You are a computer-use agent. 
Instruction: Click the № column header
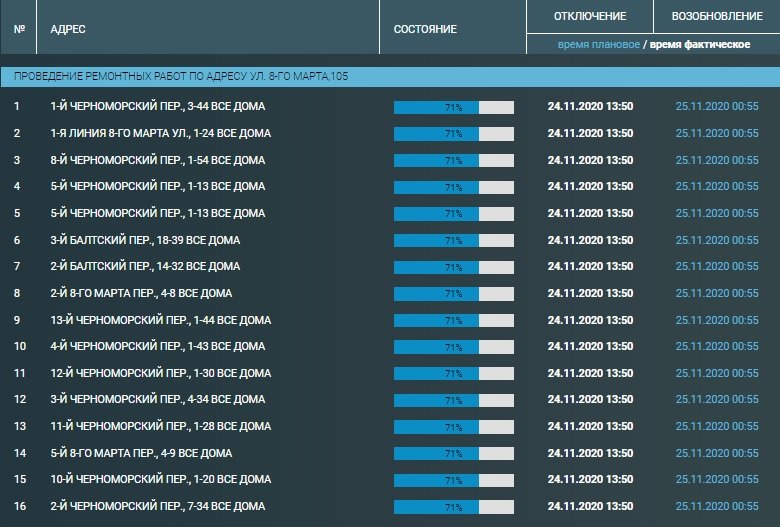(x=19, y=29)
